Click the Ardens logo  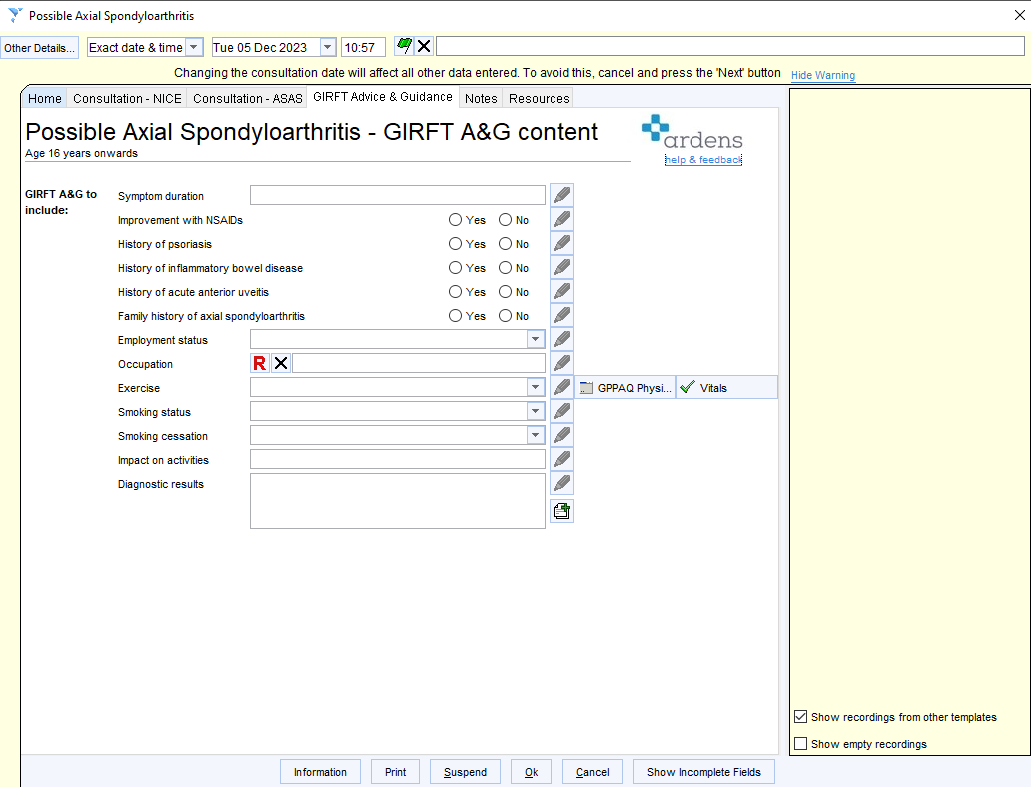coord(692,131)
